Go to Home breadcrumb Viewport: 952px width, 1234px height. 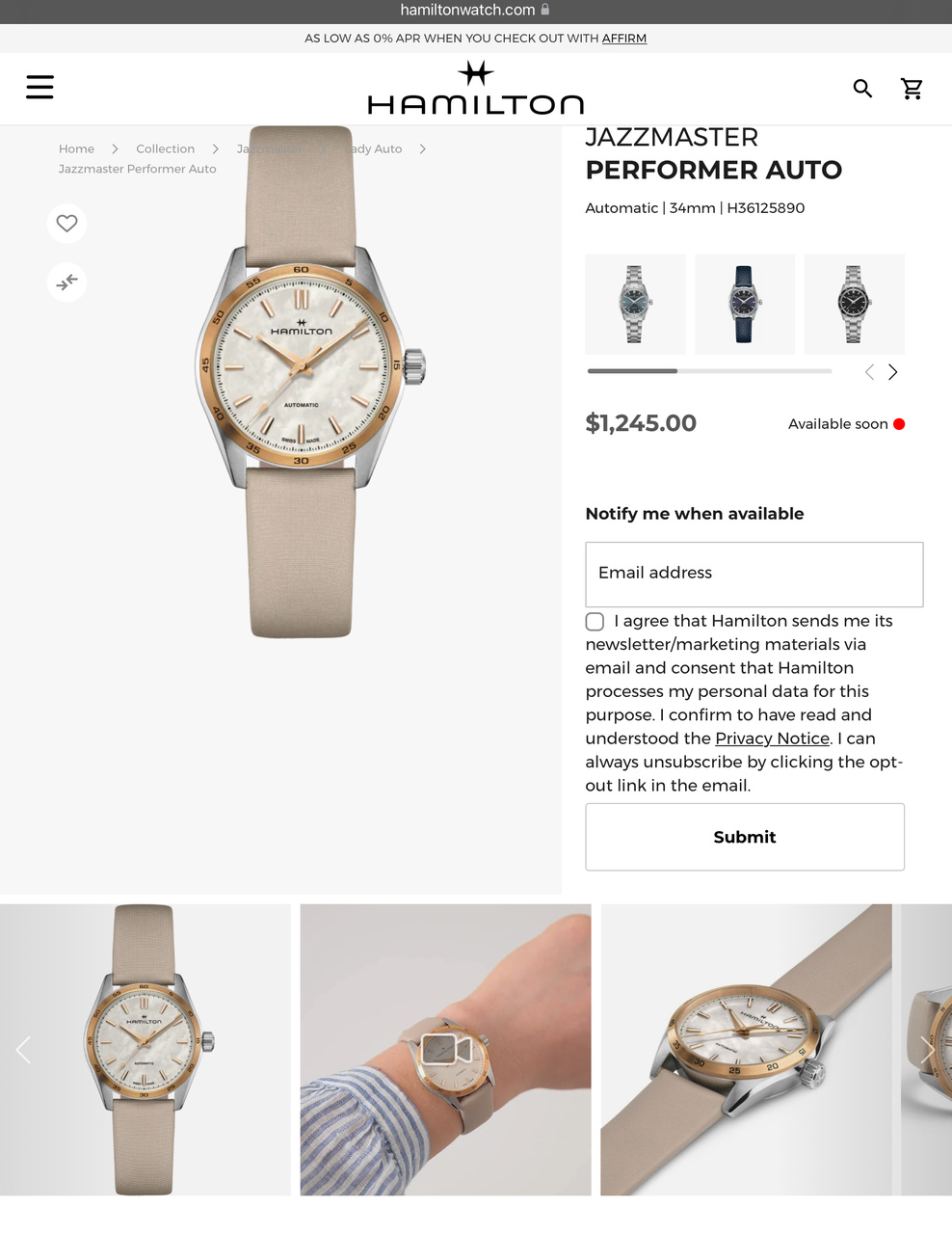point(76,148)
